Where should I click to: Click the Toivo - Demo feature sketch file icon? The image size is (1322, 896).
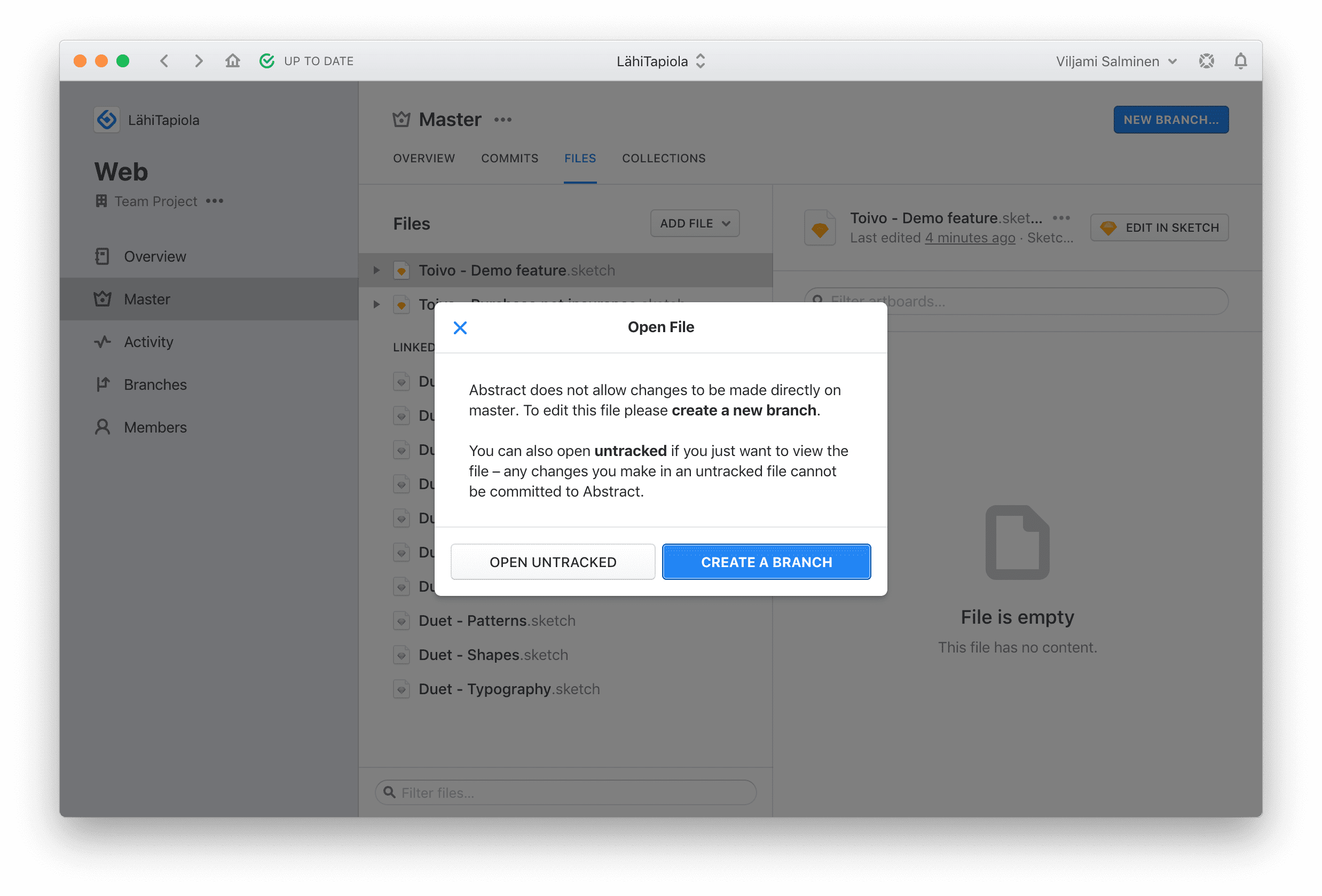(x=401, y=270)
